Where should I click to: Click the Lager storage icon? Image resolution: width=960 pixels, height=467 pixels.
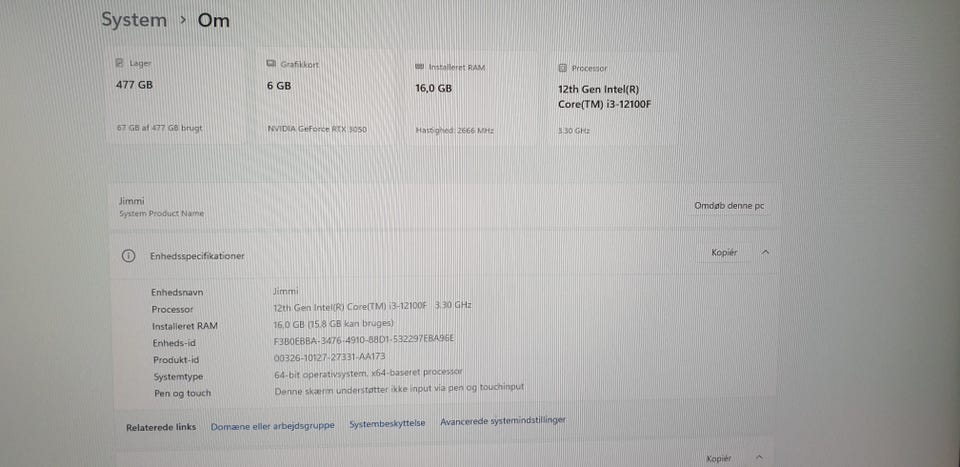pyautogui.click(x=120, y=63)
